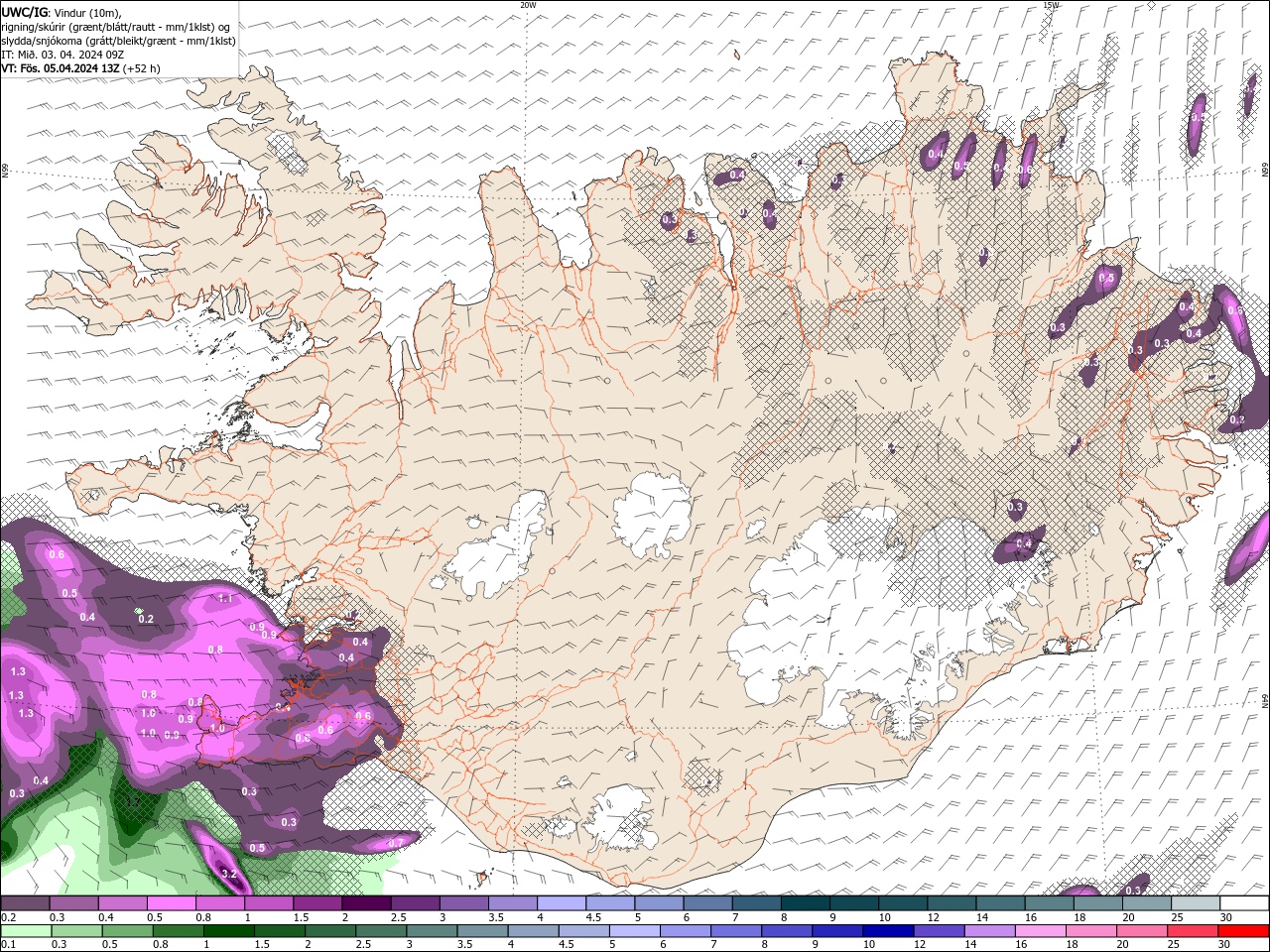Click the darkest green 1 swatch in rain legend
The image size is (1270, 952).
click(x=227, y=931)
